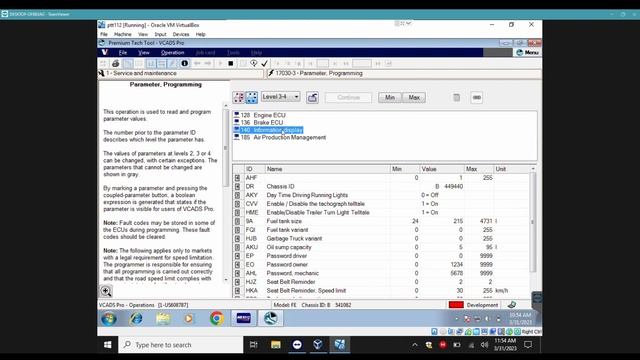Launch Internet Explorer from guest taskbar
Image resolution: width=640 pixels, height=360 pixels.
(x=136, y=319)
